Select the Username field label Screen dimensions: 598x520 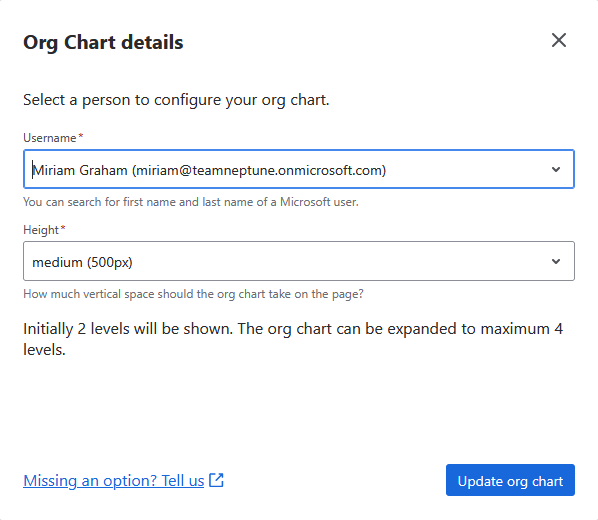(50, 138)
